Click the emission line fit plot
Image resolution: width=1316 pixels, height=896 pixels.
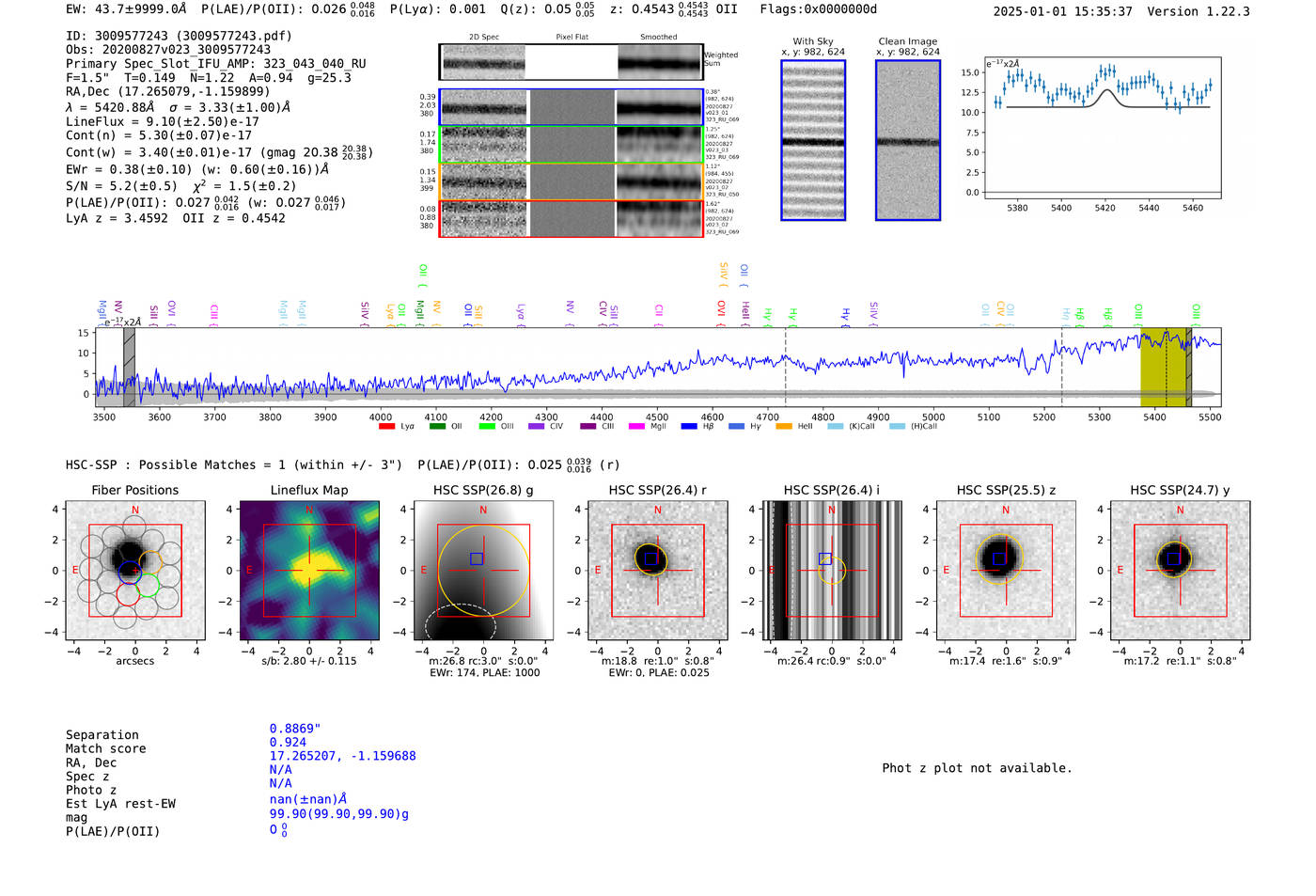pyautogui.click(x=1103, y=127)
